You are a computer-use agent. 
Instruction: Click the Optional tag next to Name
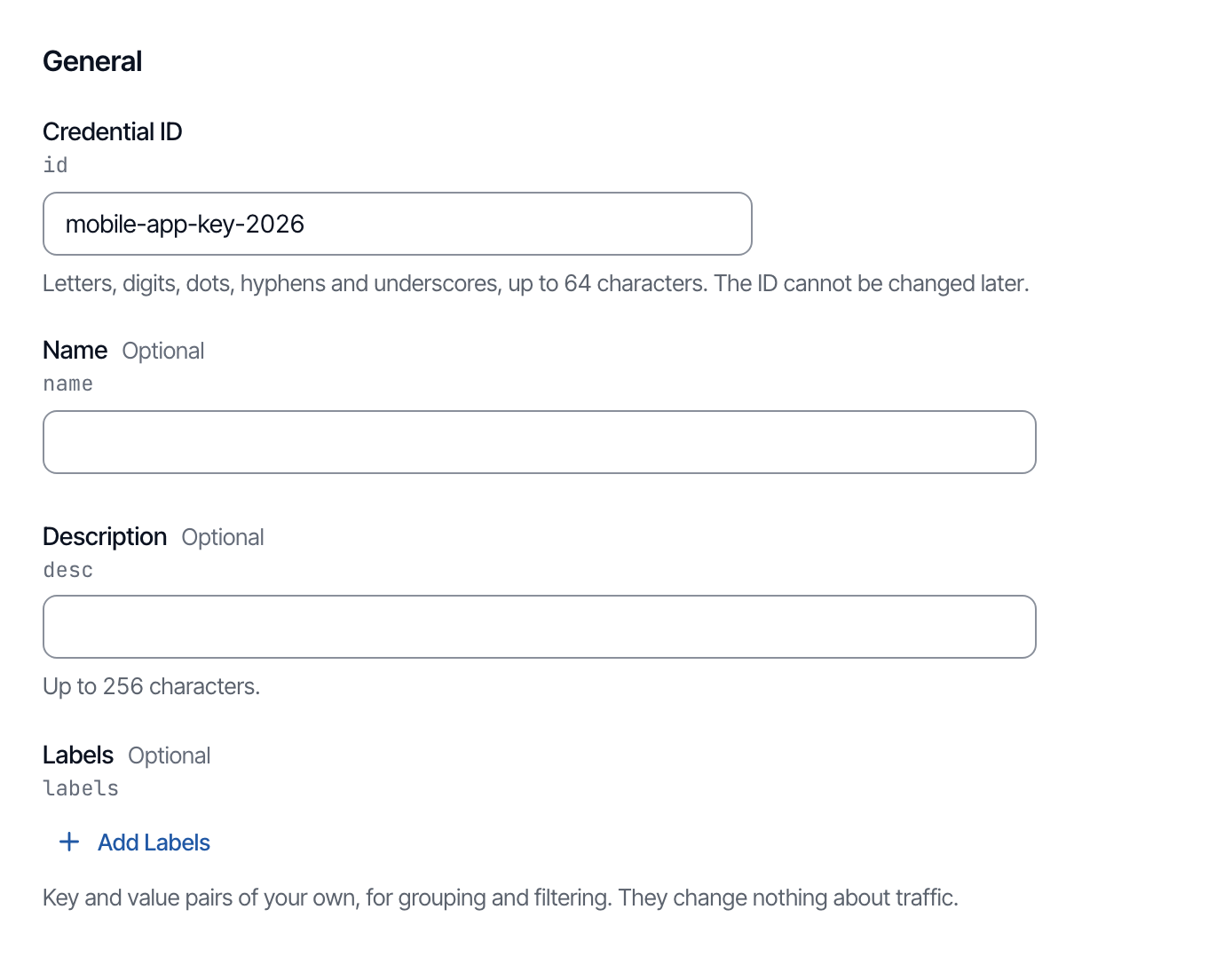click(163, 351)
